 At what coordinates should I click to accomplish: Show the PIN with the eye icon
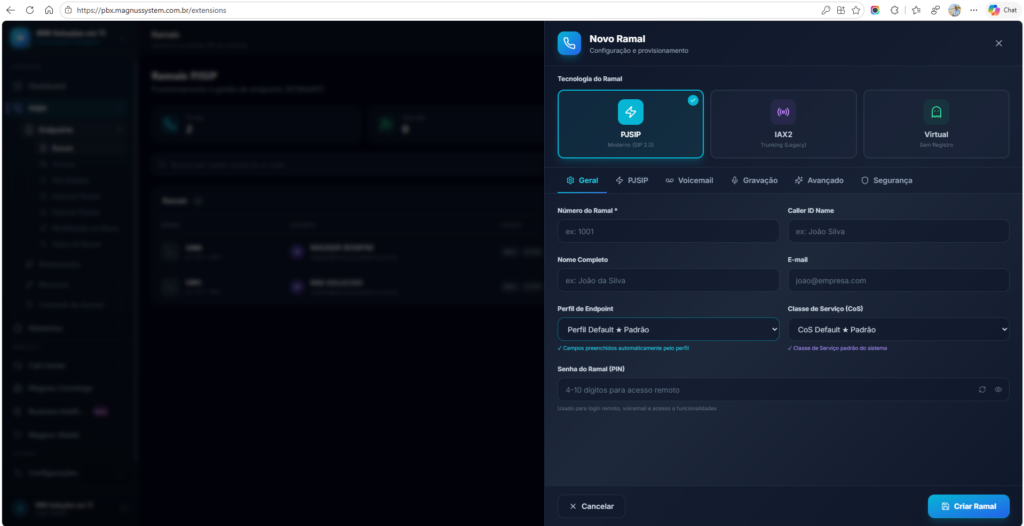point(998,389)
